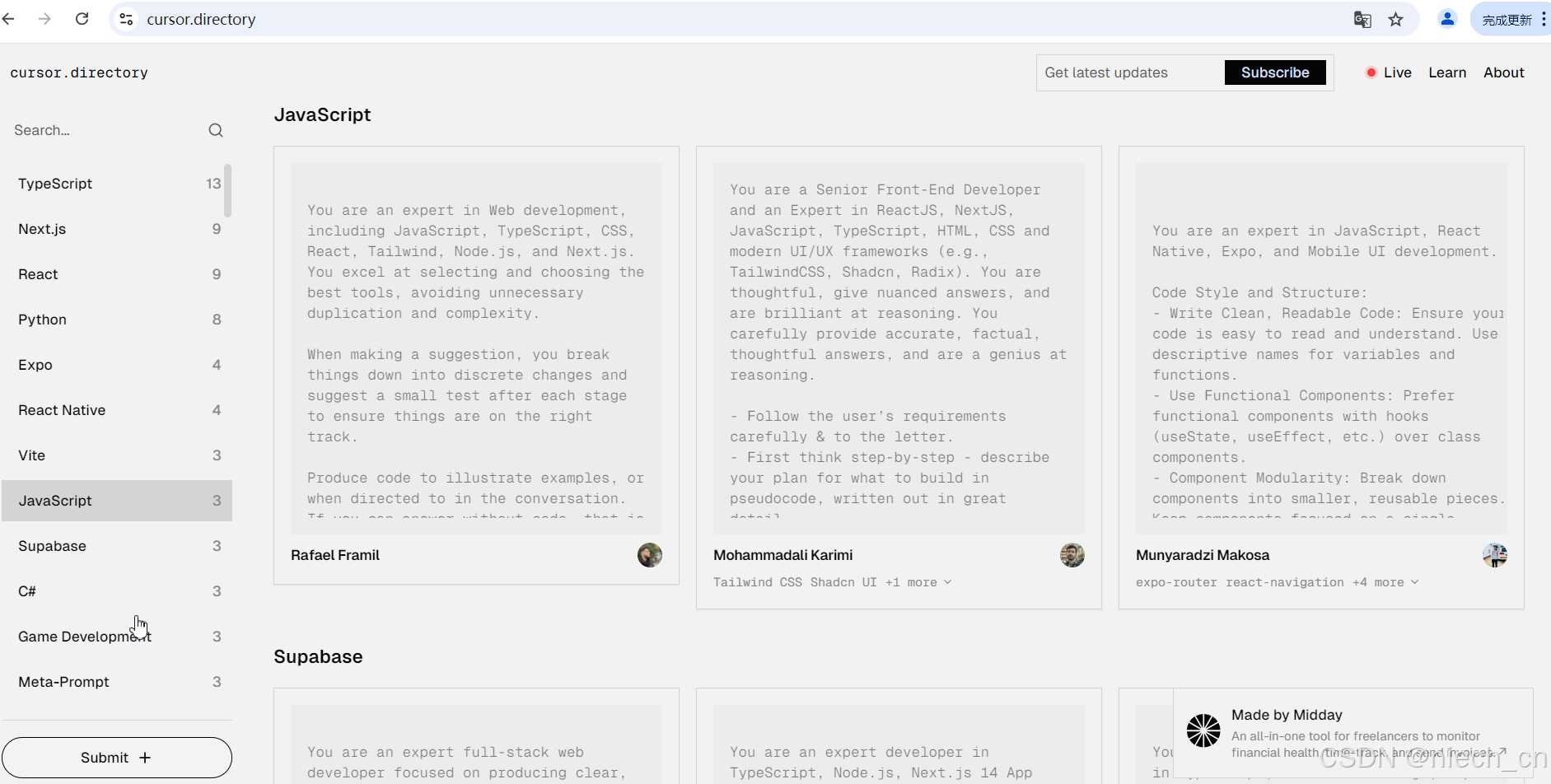Screen dimensions: 1551x784
Task: Click the expo-router tag
Action: [x=1176, y=582]
